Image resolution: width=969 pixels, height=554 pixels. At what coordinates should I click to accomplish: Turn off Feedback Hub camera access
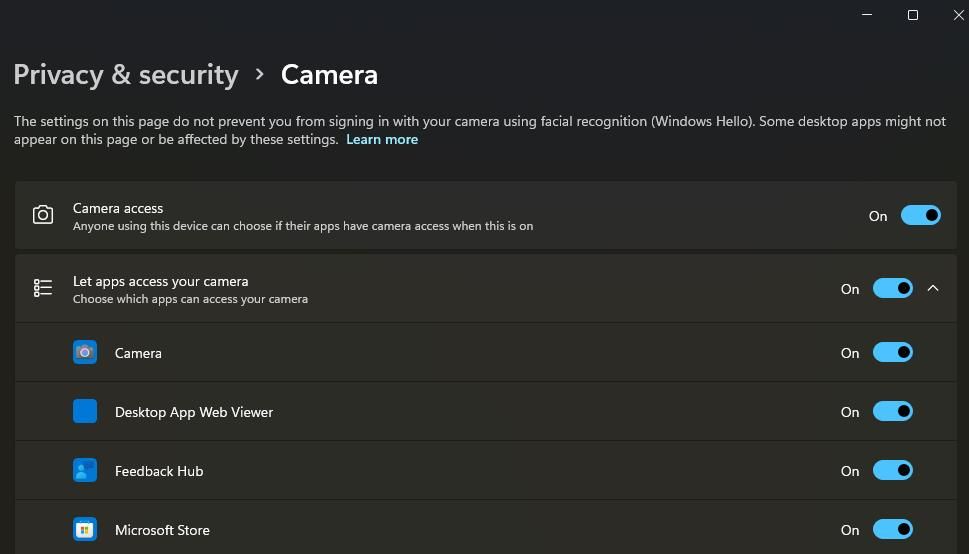892,470
